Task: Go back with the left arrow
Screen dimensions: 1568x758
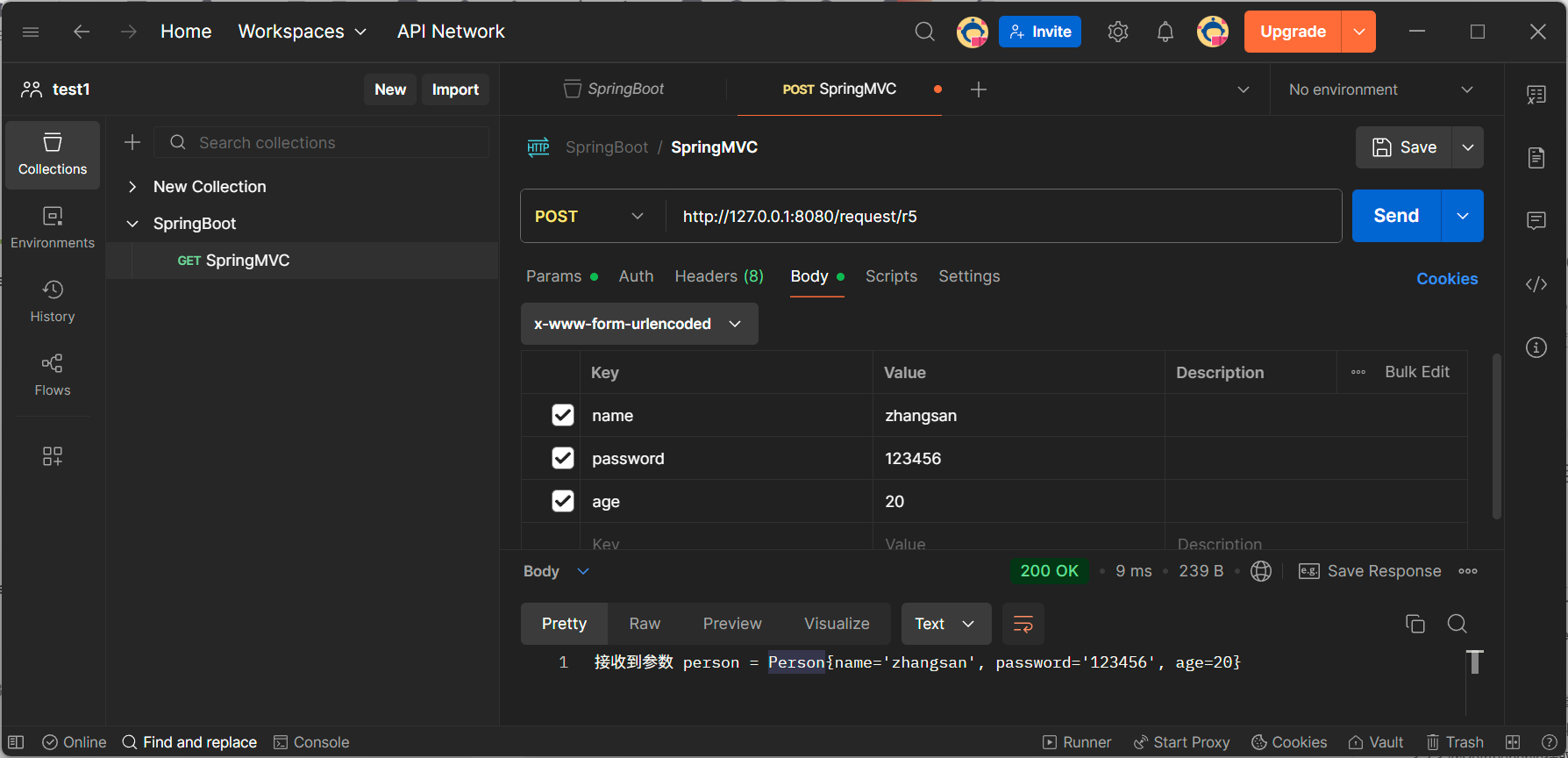Action: click(x=82, y=32)
